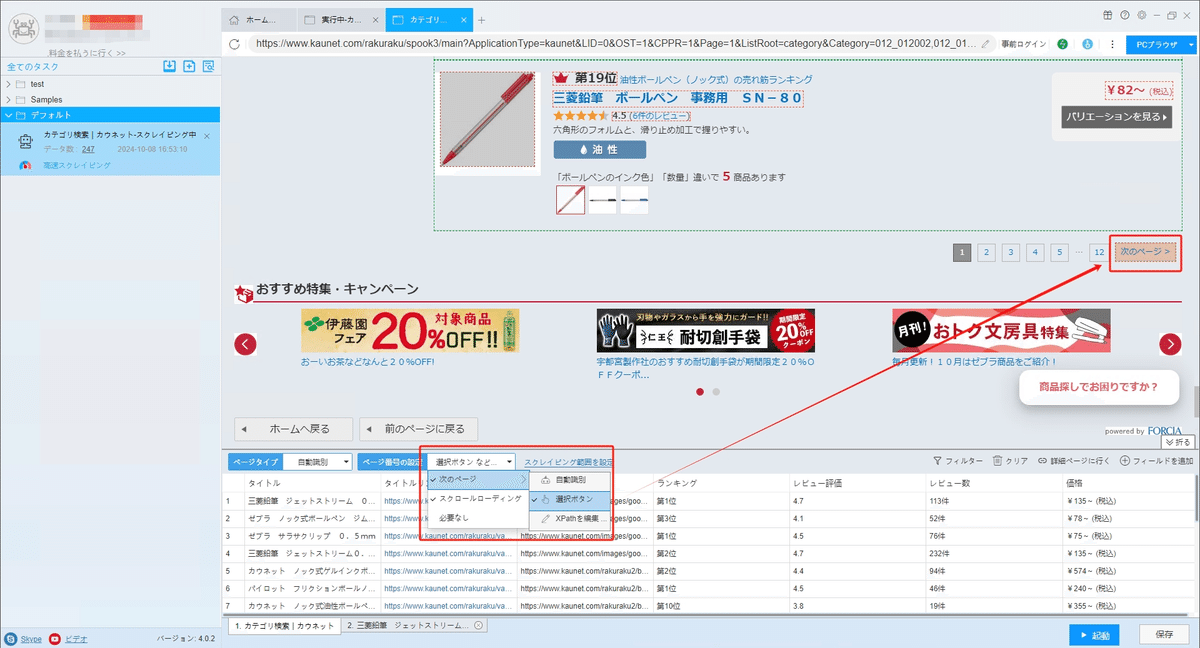1200x648 pixels.
Task: Close the running task カテゴリ検索 entry
Action: (207, 135)
